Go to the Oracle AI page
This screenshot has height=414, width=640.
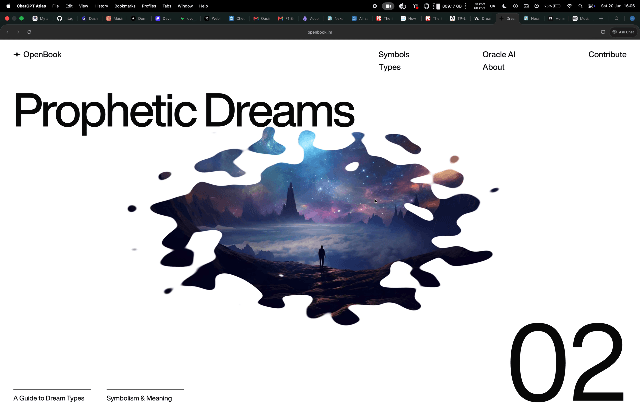click(499, 54)
